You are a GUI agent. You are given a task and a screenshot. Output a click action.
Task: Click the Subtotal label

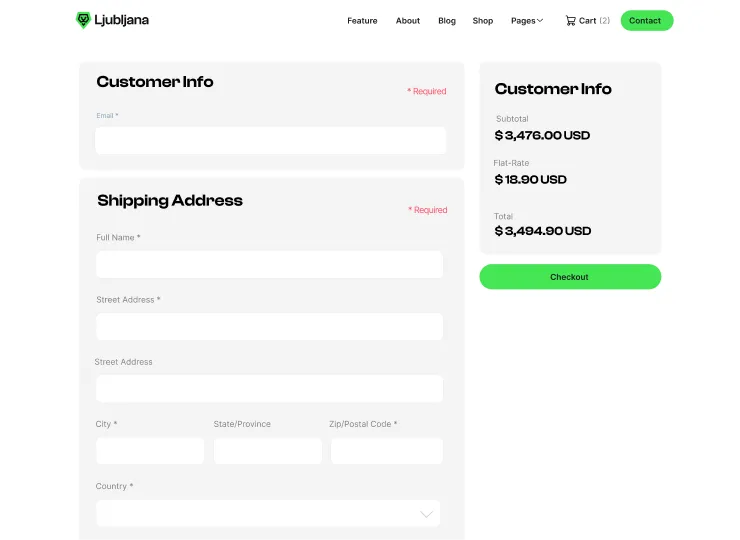point(512,119)
